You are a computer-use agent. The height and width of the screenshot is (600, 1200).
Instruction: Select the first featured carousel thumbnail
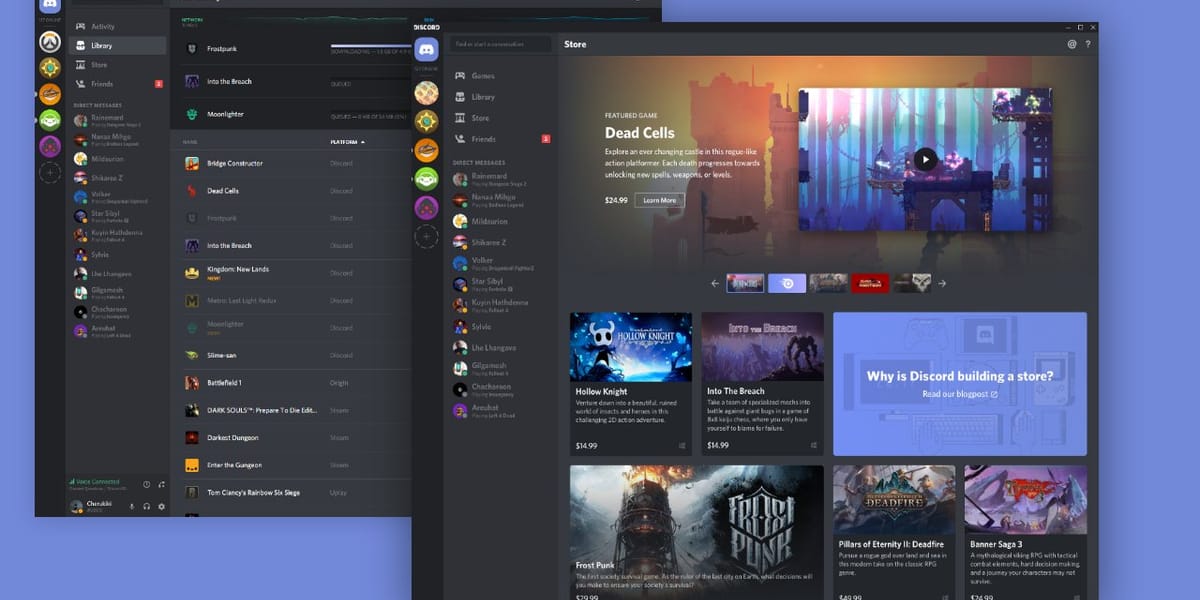tap(745, 283)
